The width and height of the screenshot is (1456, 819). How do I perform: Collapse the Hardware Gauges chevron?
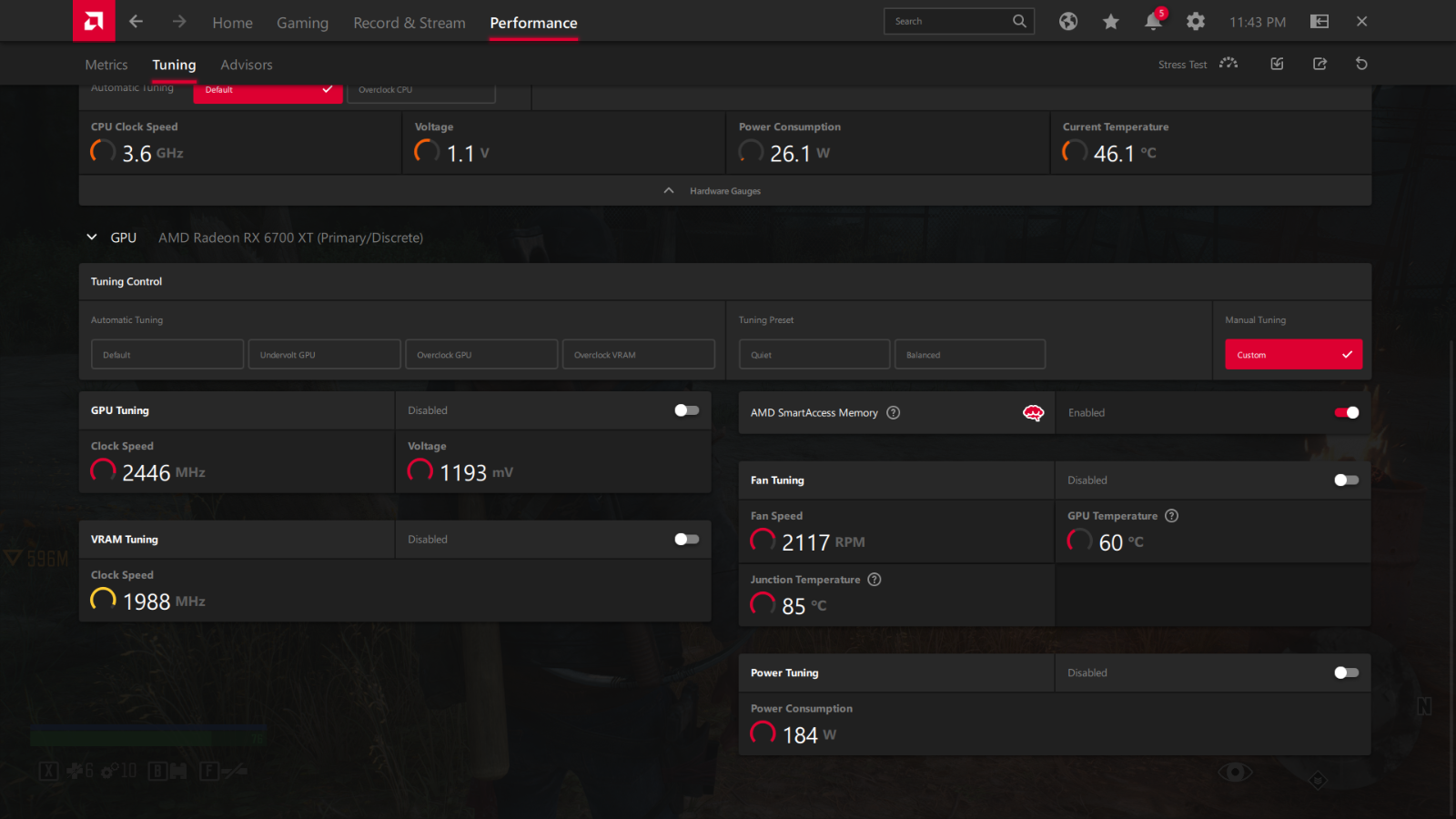pyautogui.click(x=669, y=191)
